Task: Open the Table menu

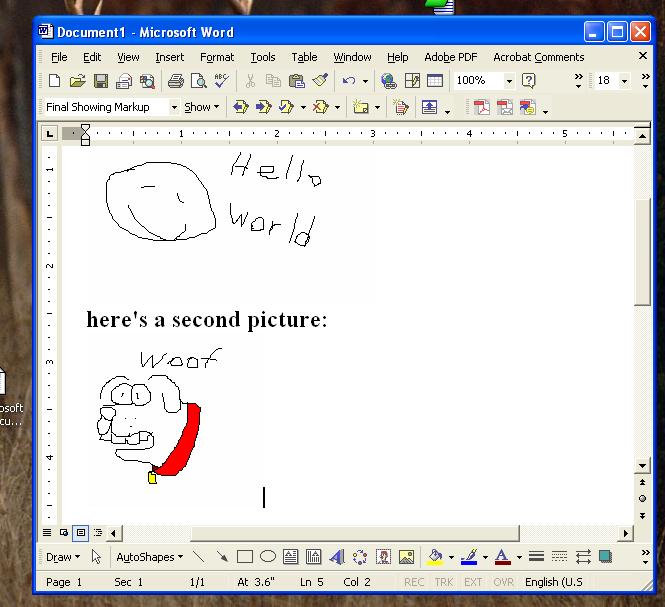Action: (304, 57)
